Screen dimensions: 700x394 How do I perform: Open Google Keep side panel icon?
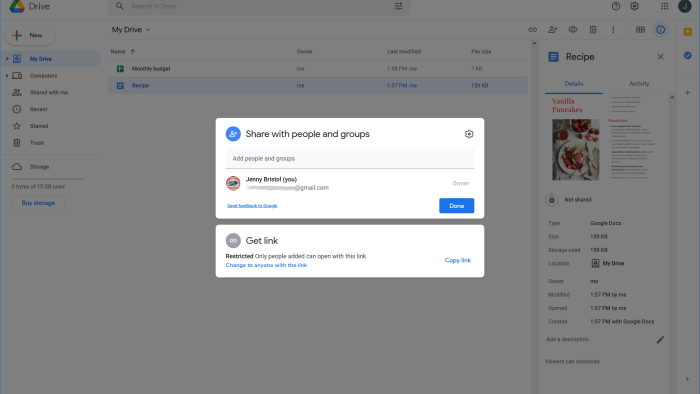click(688, 32)
